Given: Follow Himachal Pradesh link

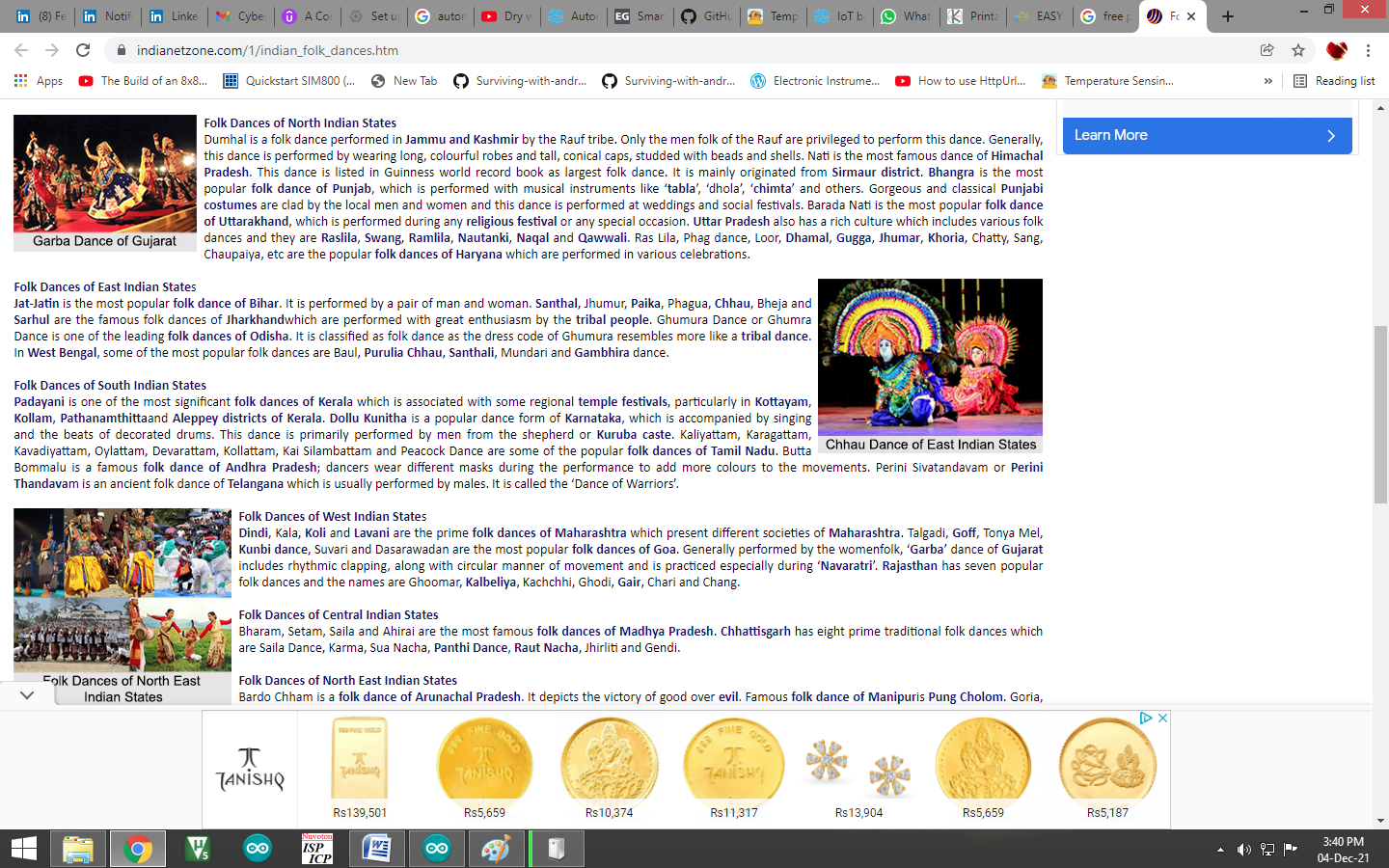Looking at the screenshot, I should 623,164.
